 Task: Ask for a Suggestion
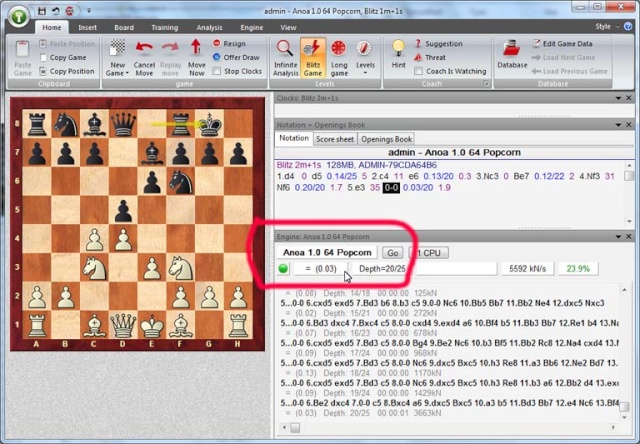coord(439,44)
